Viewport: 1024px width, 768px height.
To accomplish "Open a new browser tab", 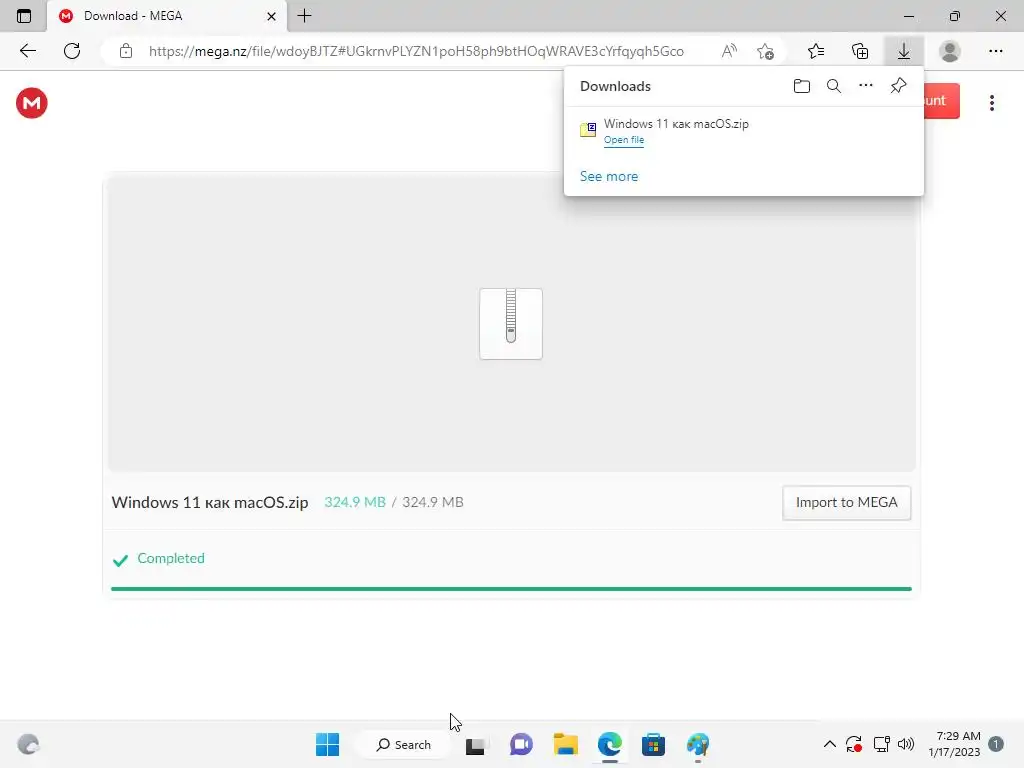I will [x=304, y=16].
